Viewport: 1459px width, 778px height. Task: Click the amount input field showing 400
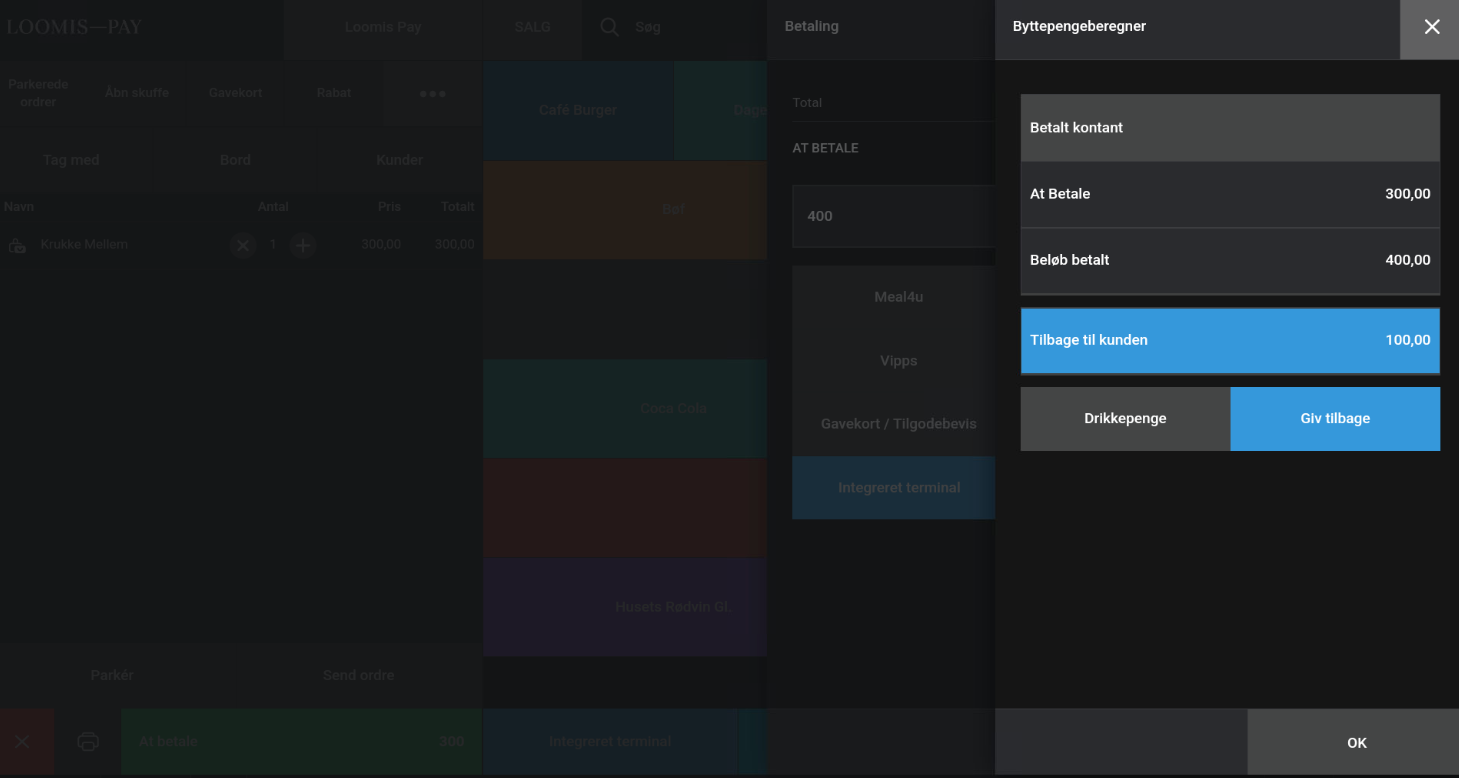[x=892, y=216]
